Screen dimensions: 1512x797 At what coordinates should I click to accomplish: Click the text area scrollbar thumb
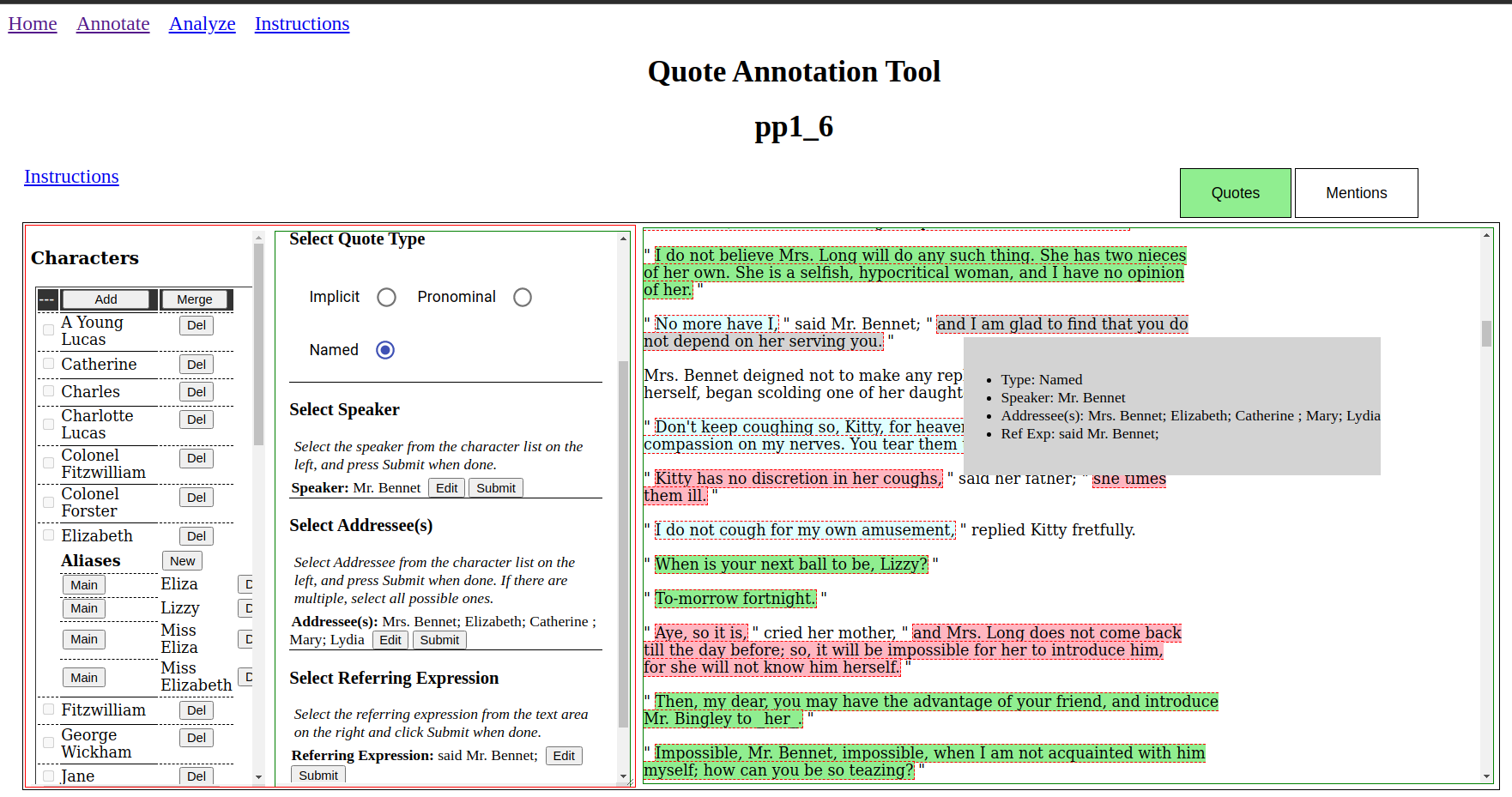(x=1486, y=334)
